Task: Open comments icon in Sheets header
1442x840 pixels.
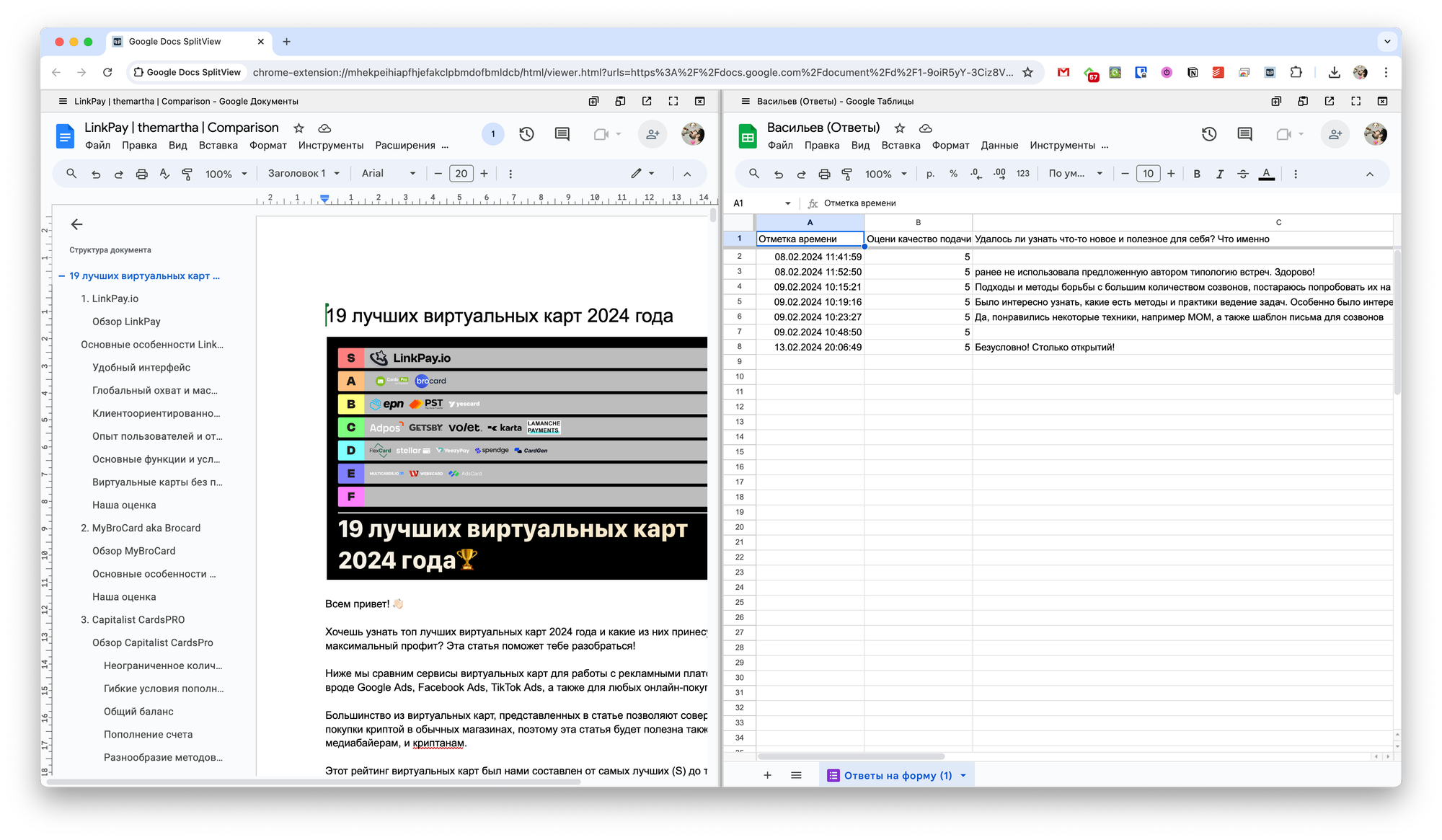Action: (x=1244, y=134)
